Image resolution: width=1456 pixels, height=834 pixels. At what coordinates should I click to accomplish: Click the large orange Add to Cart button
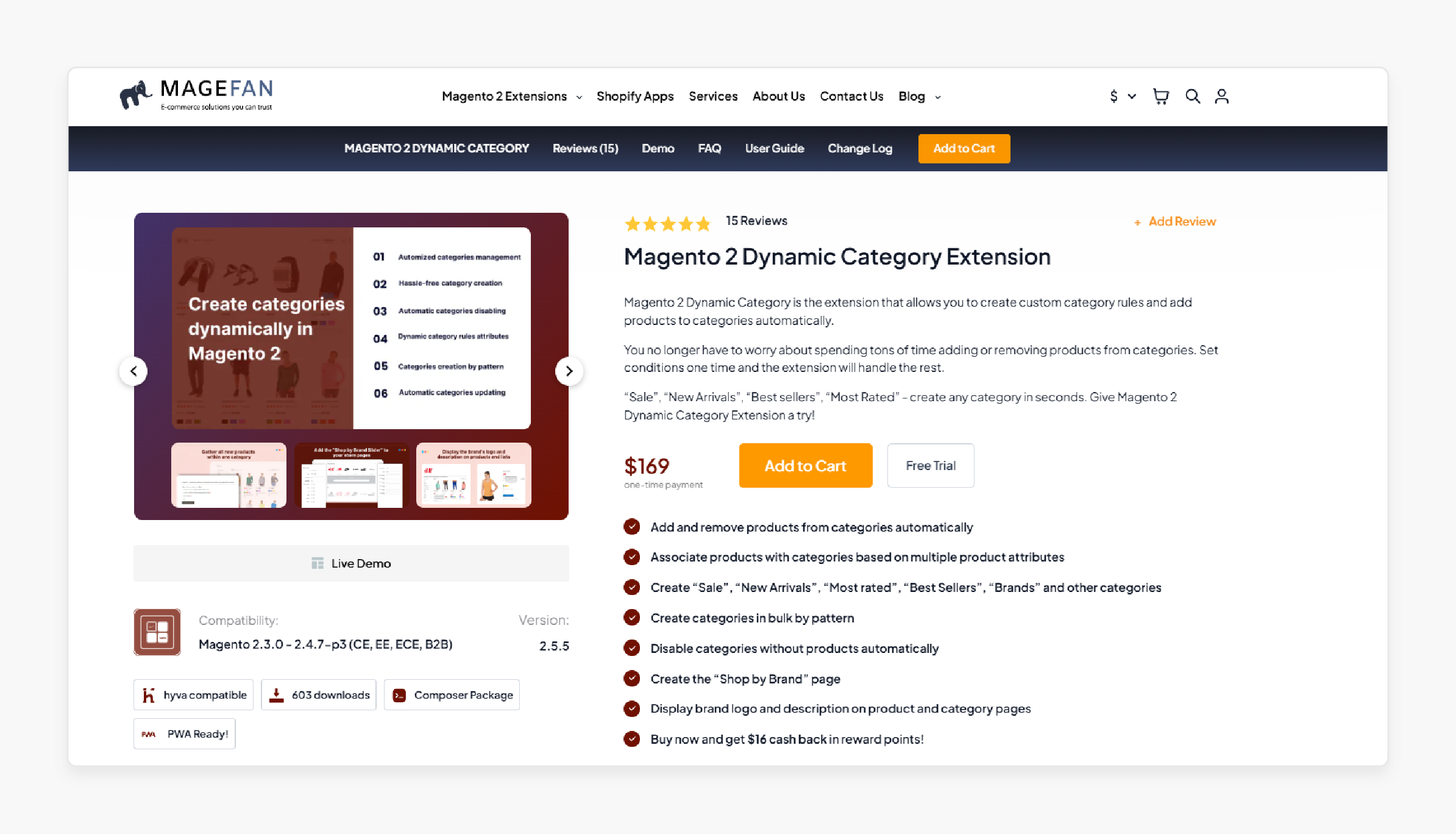[x=806, y=466]
